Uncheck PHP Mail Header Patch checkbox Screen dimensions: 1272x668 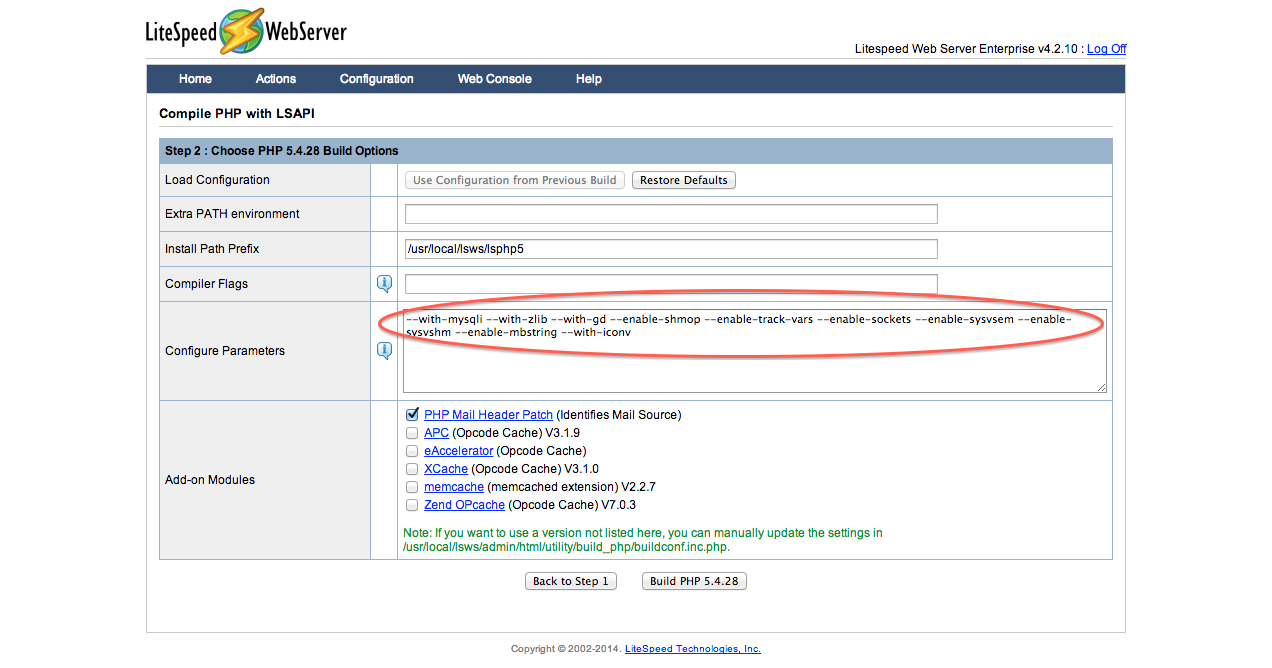[x=412, y=414]
